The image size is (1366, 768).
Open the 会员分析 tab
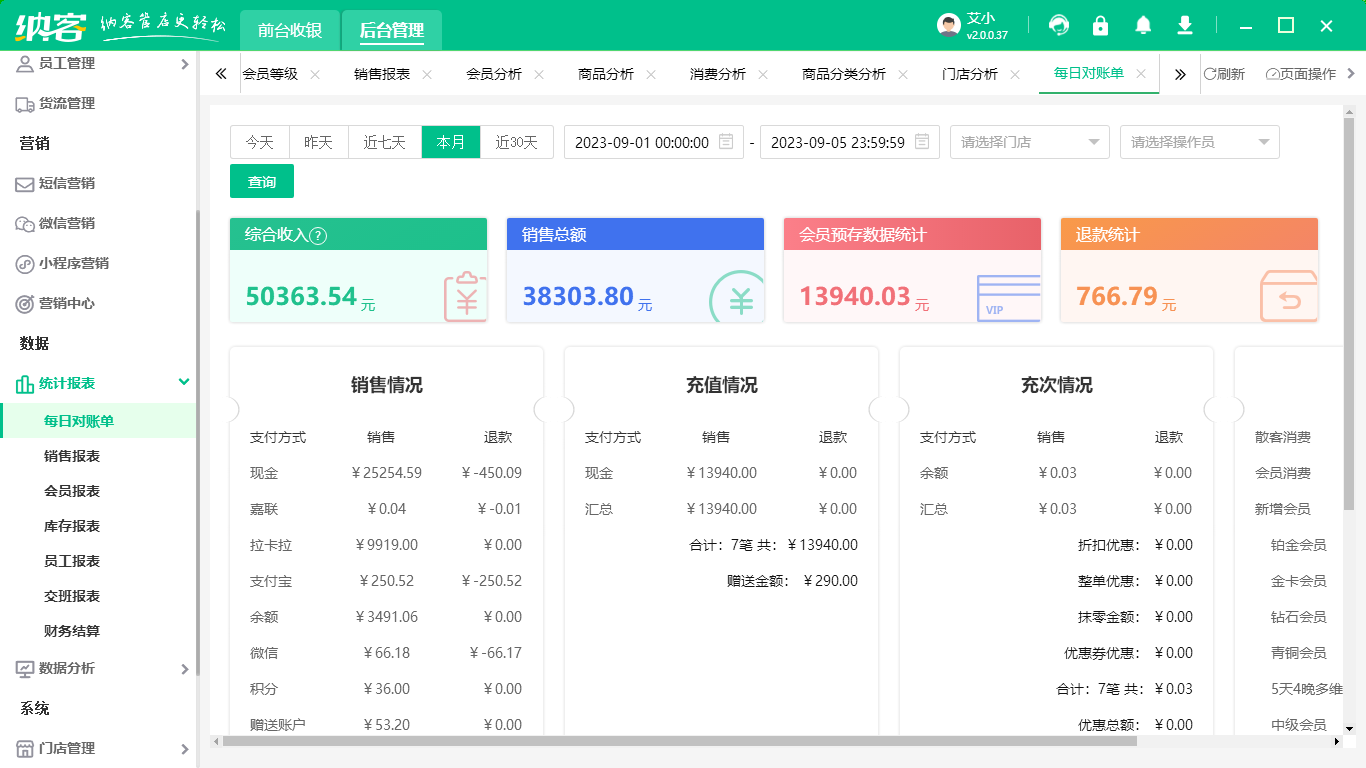(x=494, y=74)
